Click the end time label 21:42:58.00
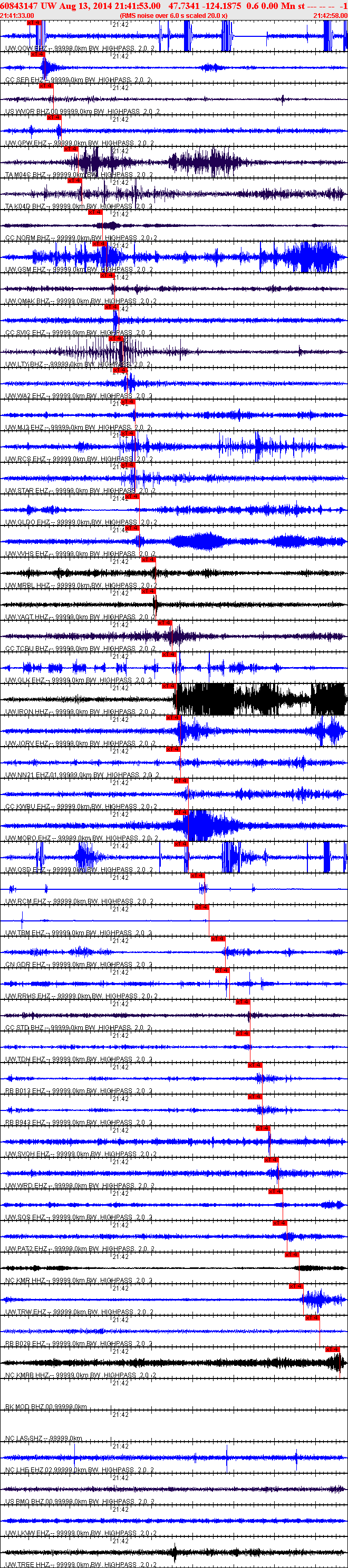 pyautogui.click(x=330, y=15)
